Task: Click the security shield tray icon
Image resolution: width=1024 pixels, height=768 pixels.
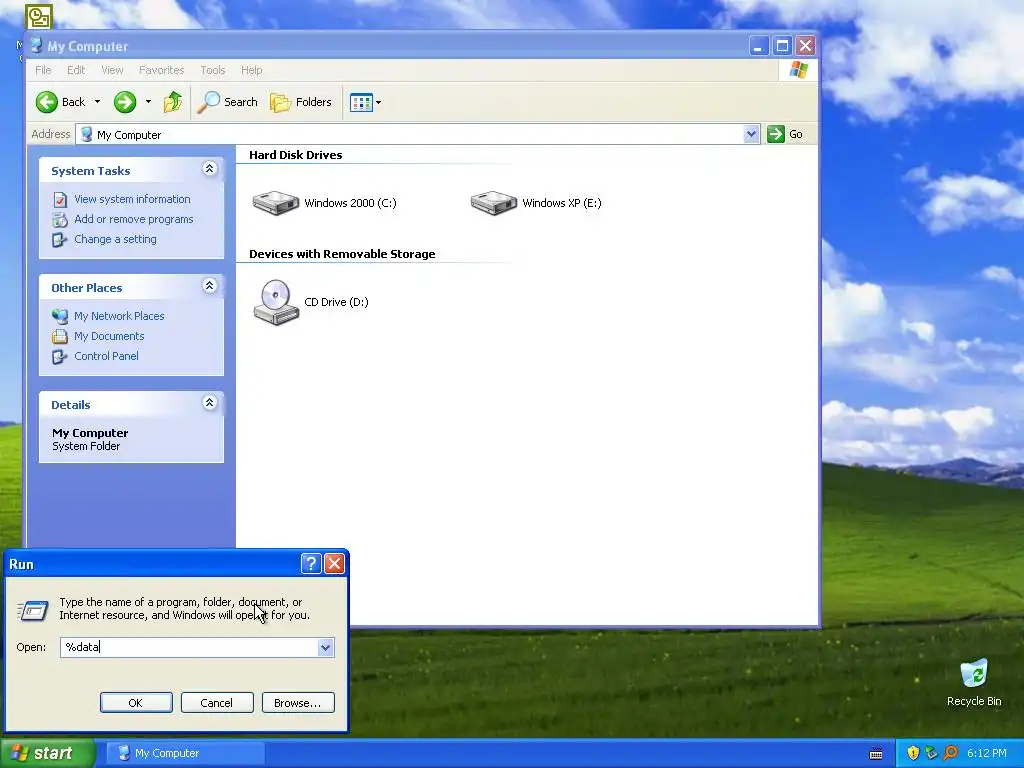Action: click(x=913, y=753)
